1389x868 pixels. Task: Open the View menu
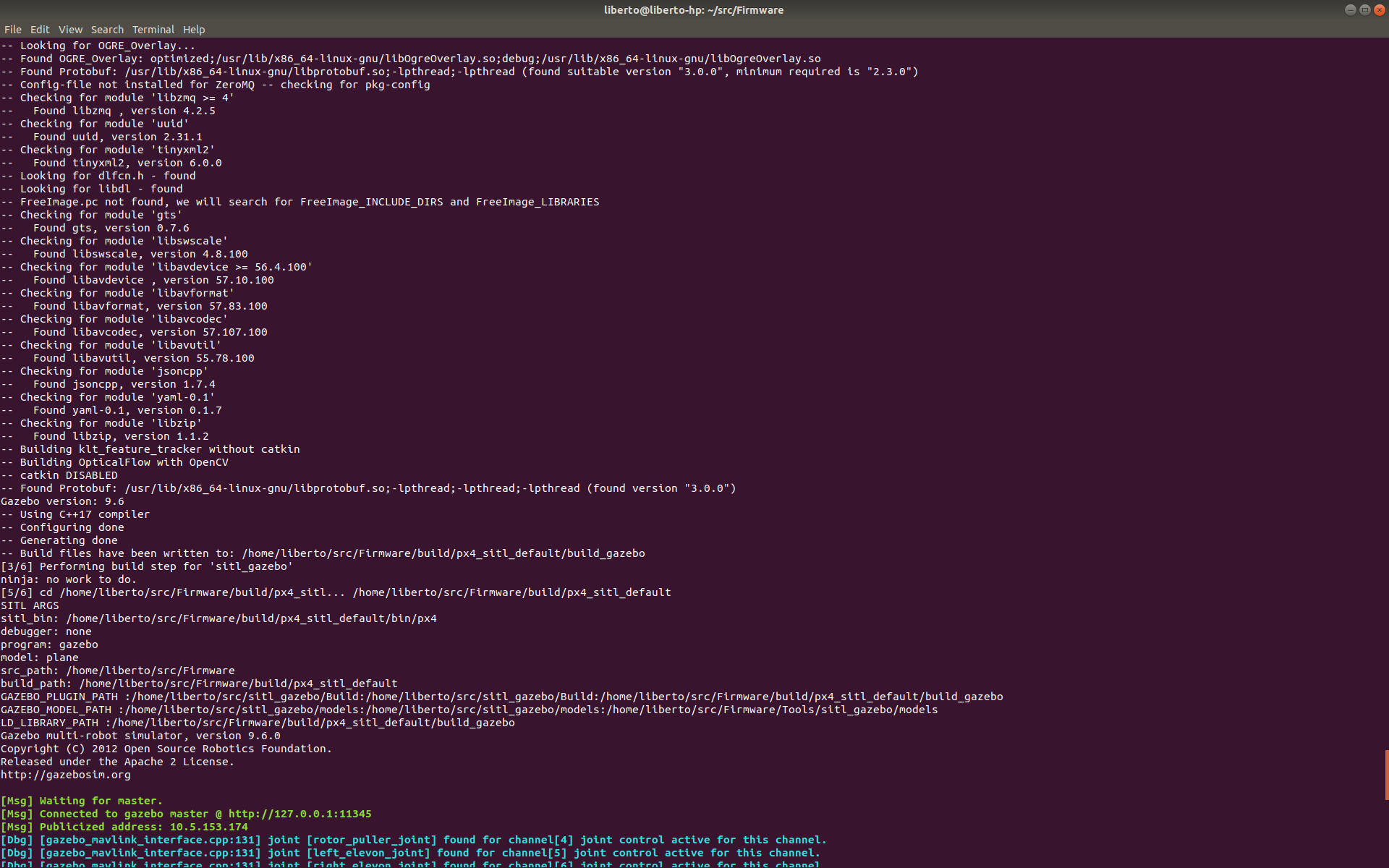coord(70,29)
